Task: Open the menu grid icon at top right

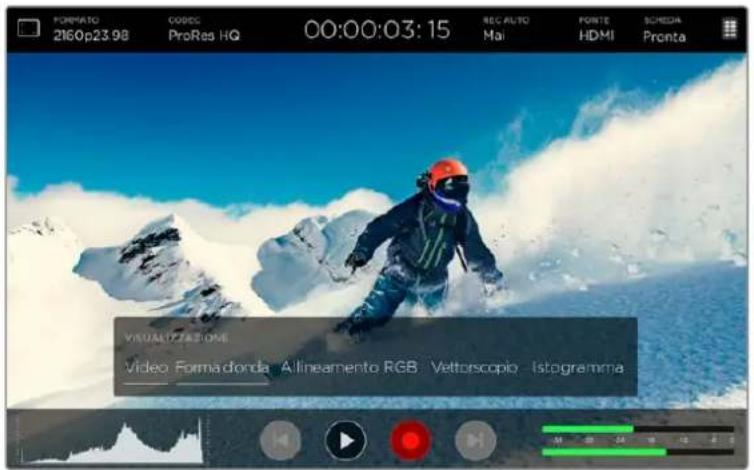Action: click(x=729, y=29)
